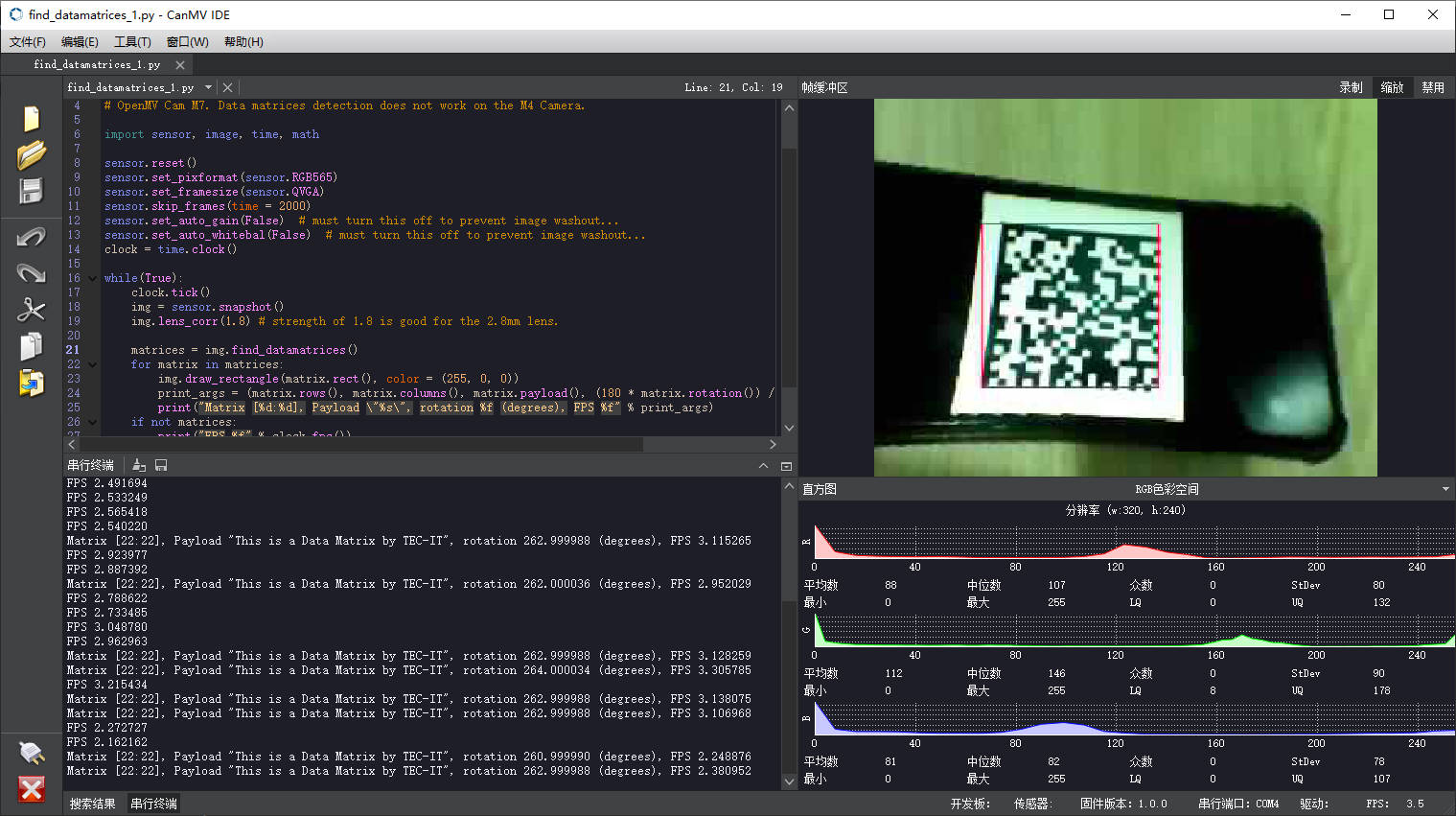
Task: Click the 串行端口: COM4 status entry
Action: [x=1238, y=804]
